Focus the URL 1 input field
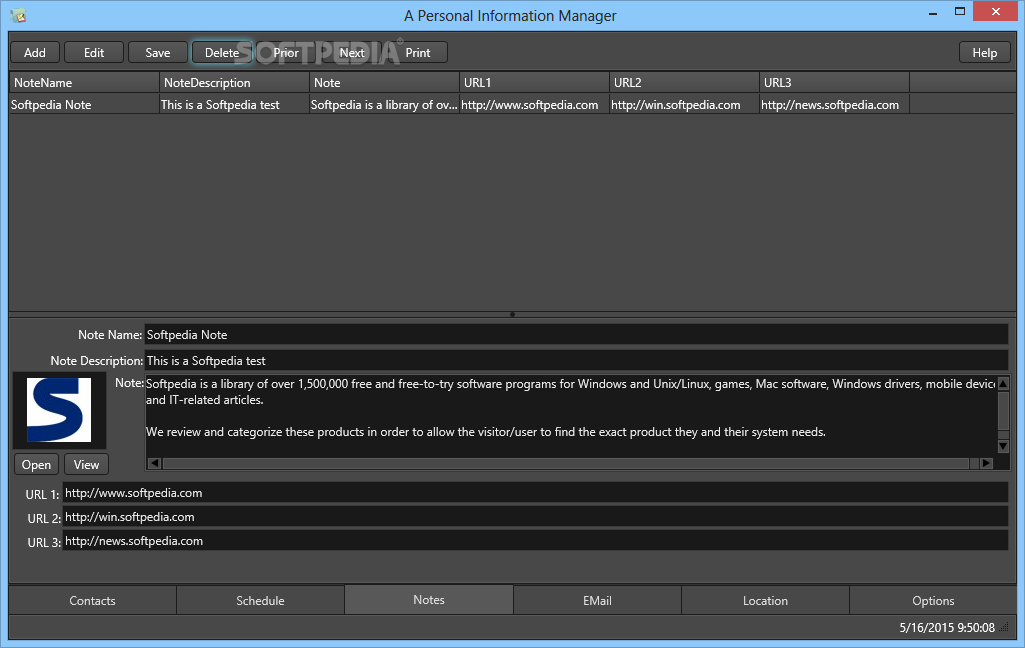The height and width of the screenshot is (648, 1025). tap(535, 493)
